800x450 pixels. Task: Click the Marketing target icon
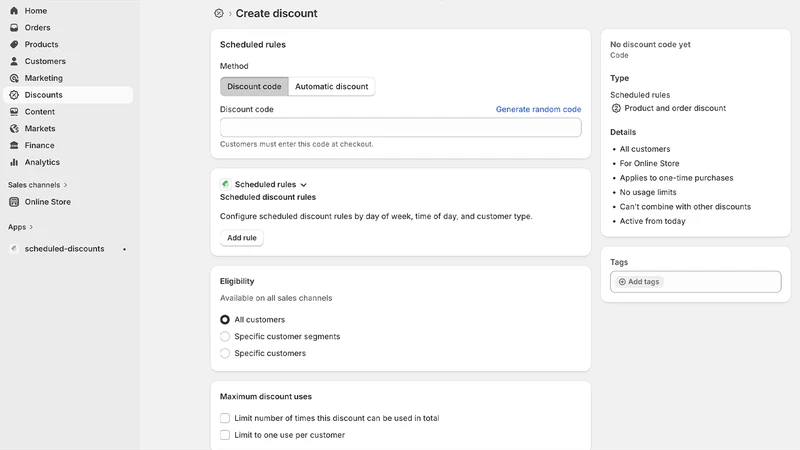coord(14,78)
